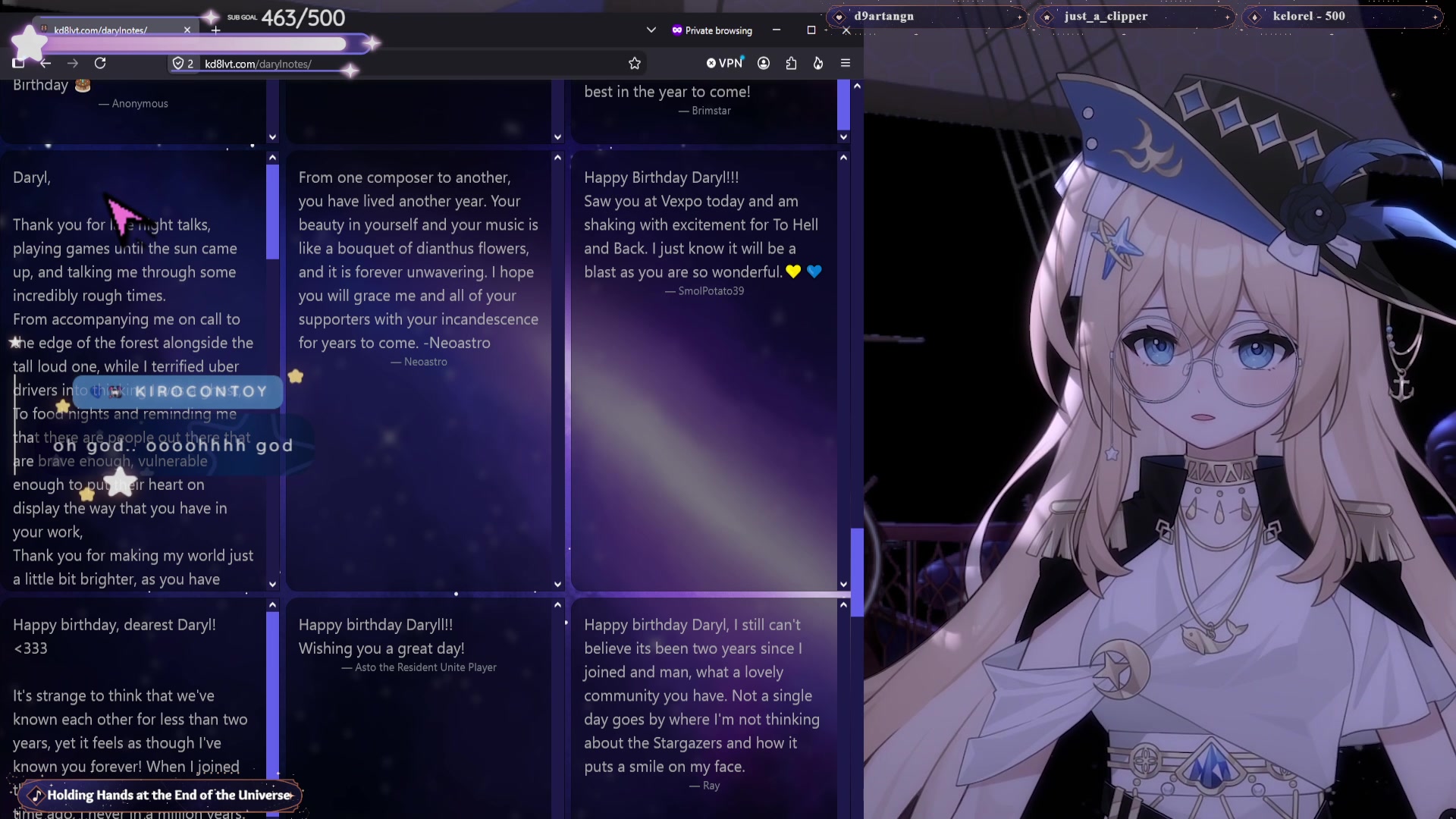Click scroll-down arrow on the Thank you letter card

coord(272,584)
